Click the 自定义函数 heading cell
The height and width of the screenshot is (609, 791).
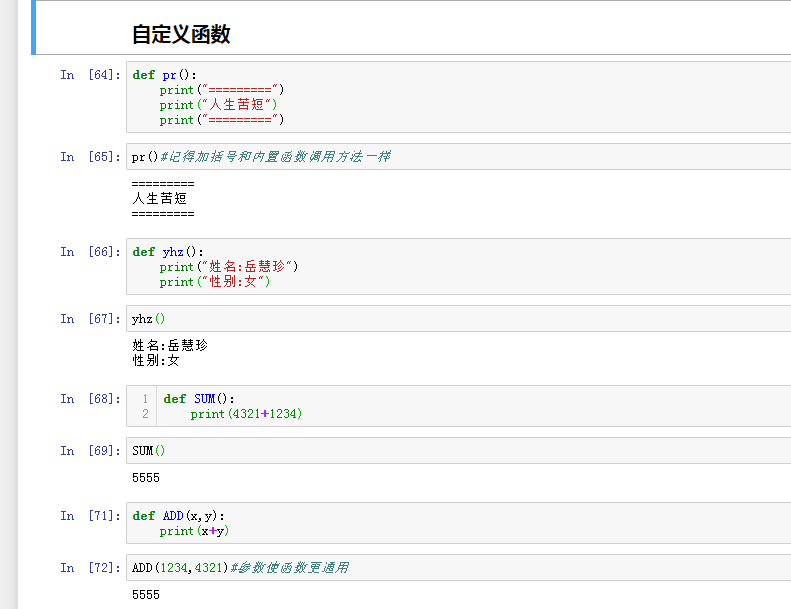pos(181,35)
